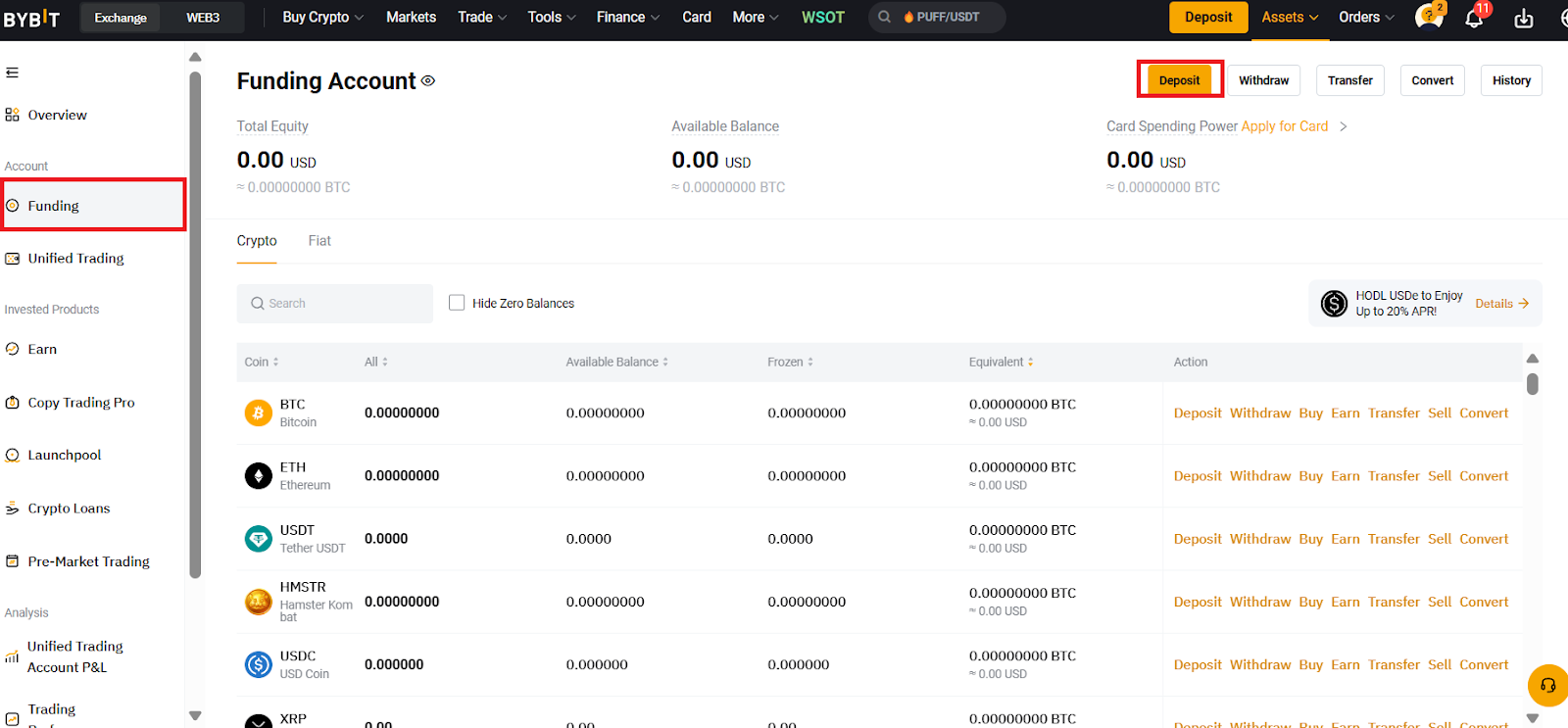This screenshot has height=728, width=1568.
Task: Click the Convert button at top
Action: pos(1432,80)
